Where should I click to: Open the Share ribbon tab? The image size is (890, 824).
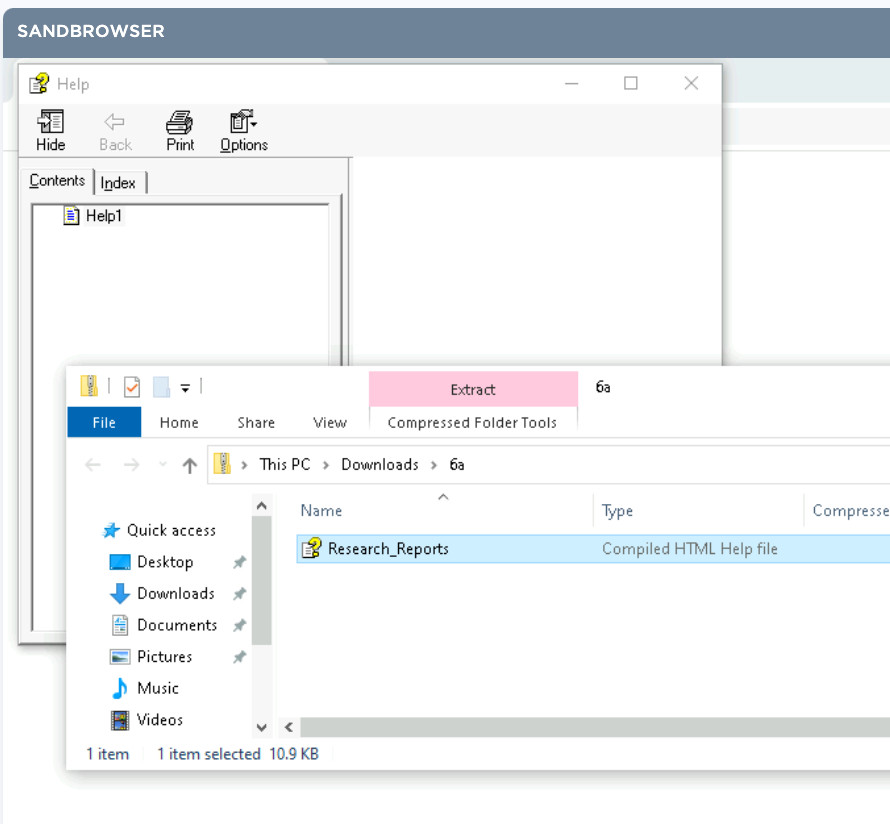pos(256,422)
